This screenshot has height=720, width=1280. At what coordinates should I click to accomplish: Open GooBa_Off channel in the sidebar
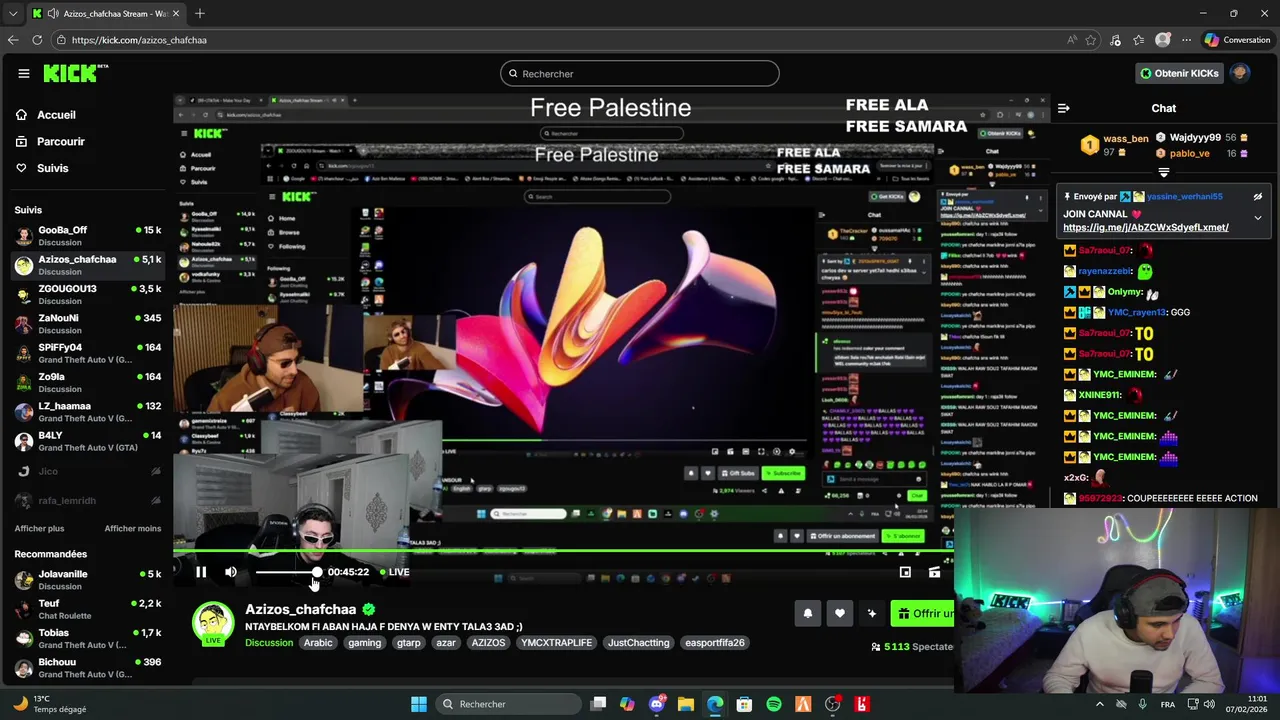tap(88, 236)
